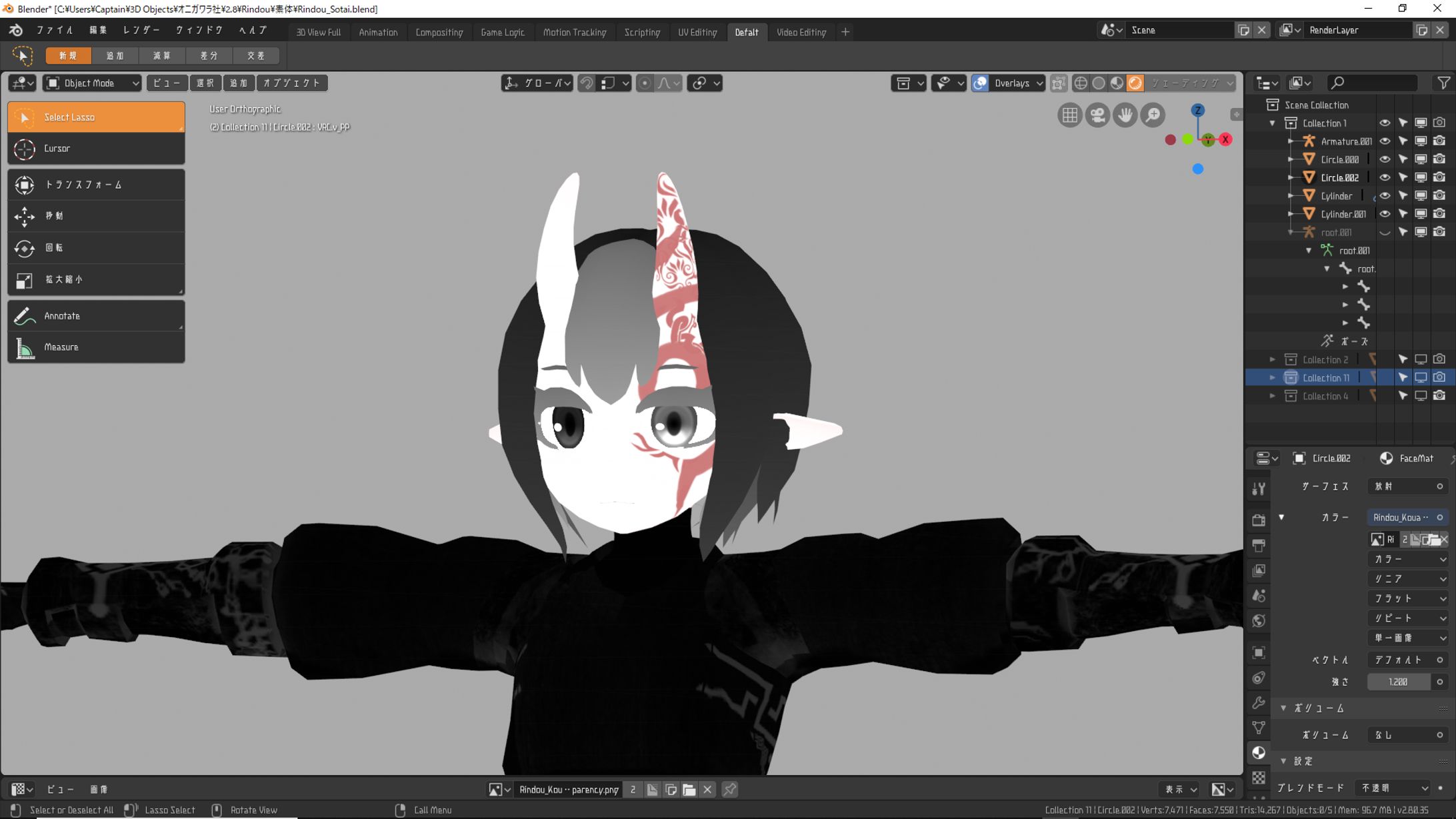Open the Texture properties tab
The image size is (1456, 819).
pos(1259,778)
